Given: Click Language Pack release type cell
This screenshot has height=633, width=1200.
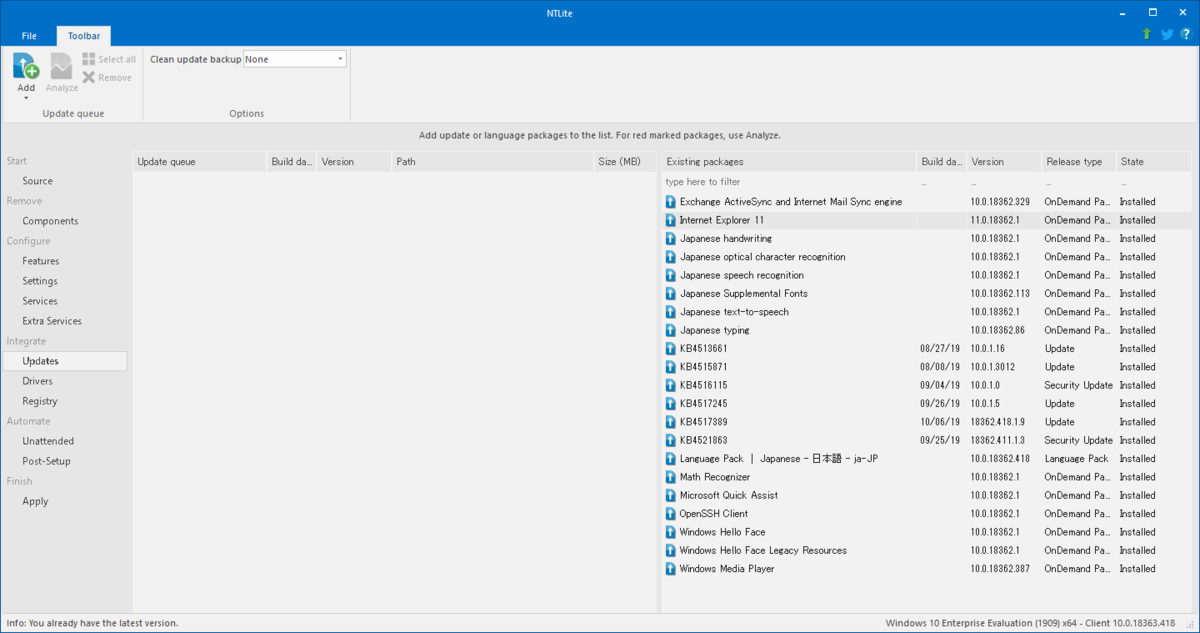Looking at the screenshot, I should pos(1076,458).
